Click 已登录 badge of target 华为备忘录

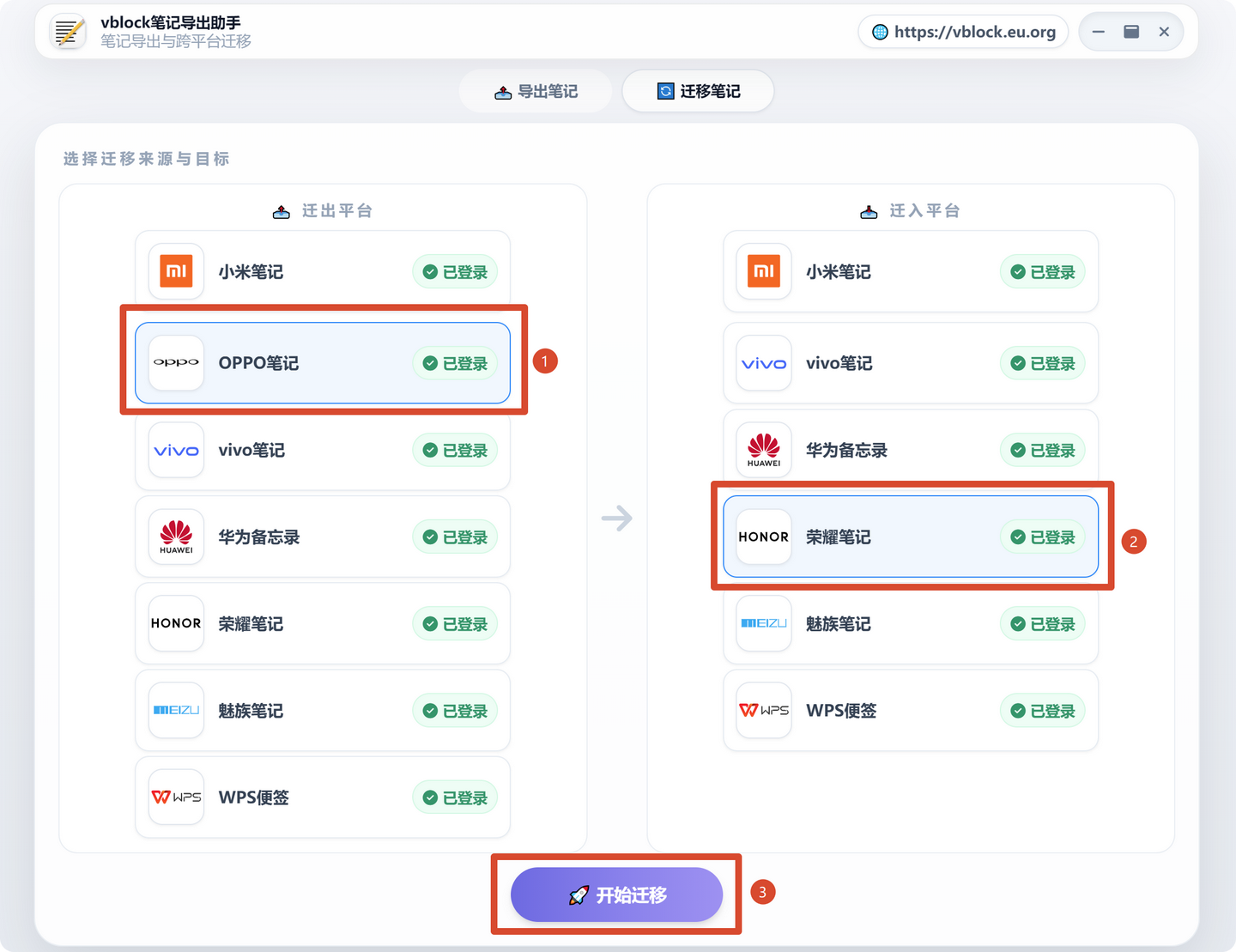(x=1043, y=451)
